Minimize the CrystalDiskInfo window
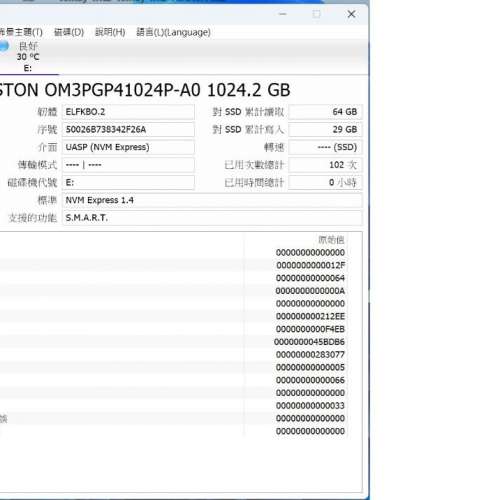The height and width of the screenshot is (500, 500). [283, 14]
